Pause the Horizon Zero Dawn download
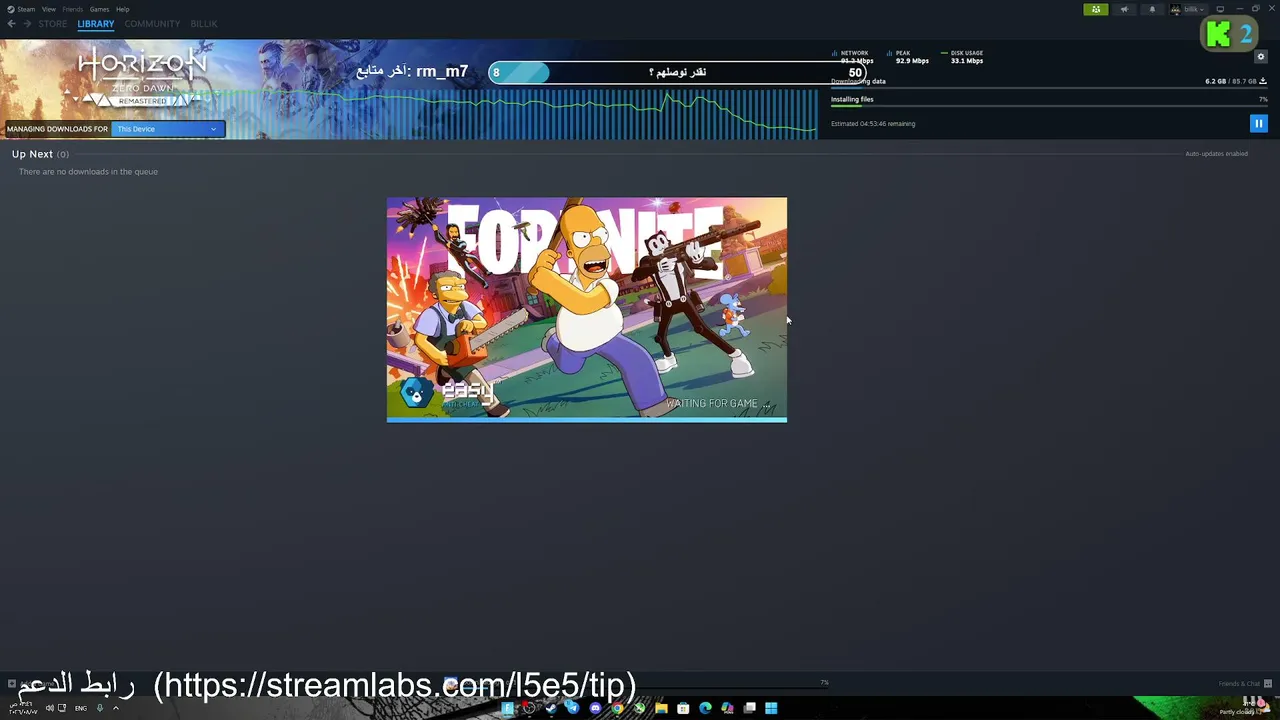The height and width of the screenshot is (720, 1280). [1258, 124]
